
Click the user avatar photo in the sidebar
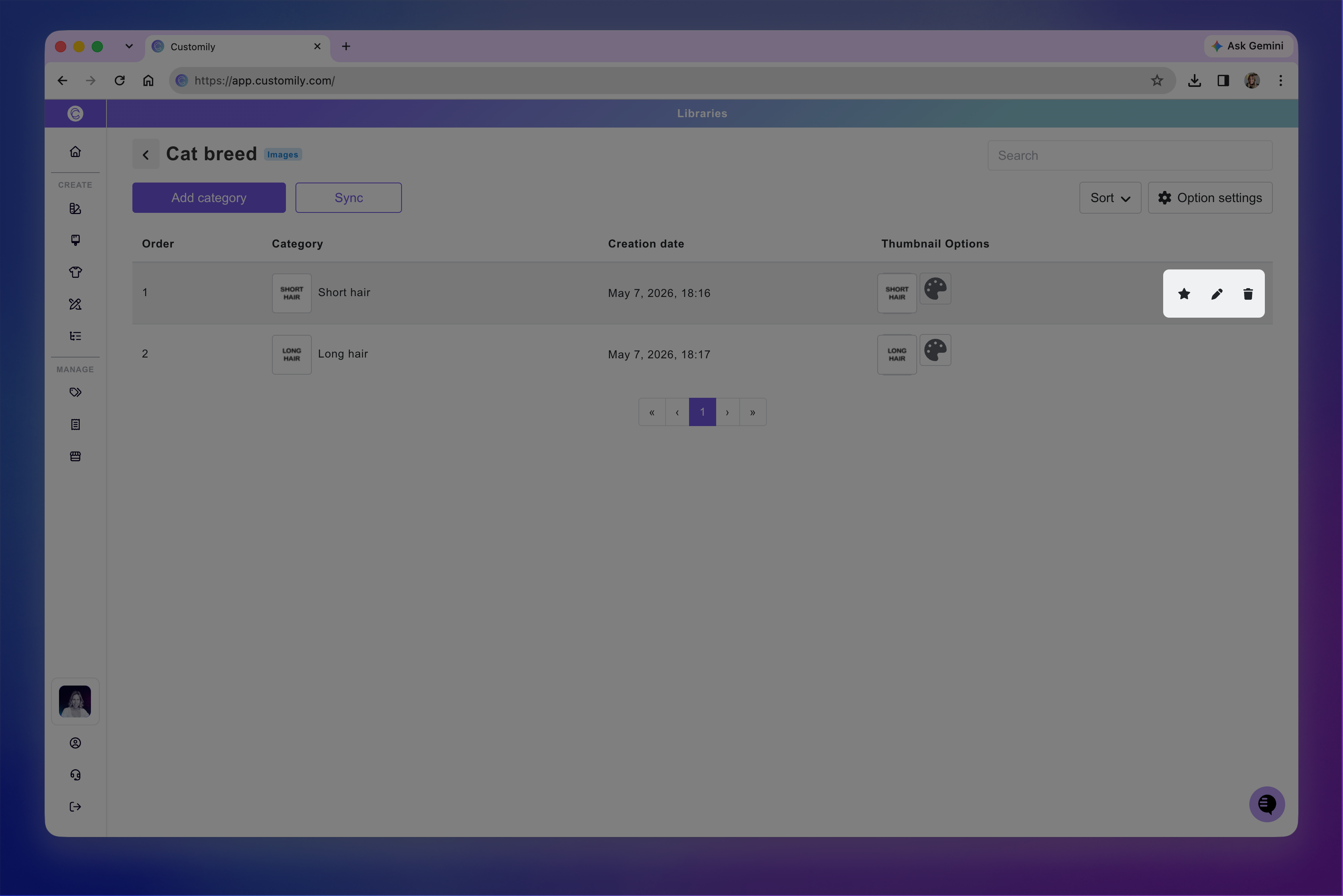point(75,702)
